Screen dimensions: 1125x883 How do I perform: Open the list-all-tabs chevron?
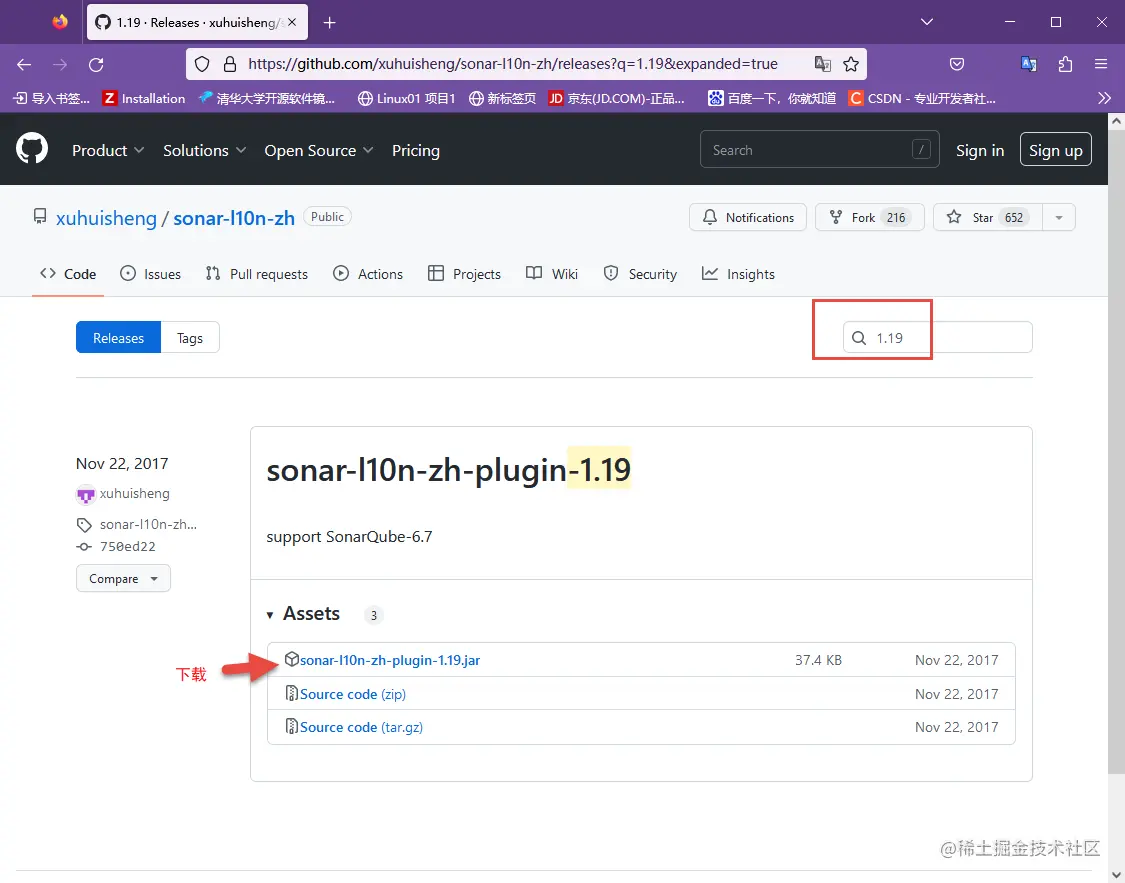pos(927,22)
